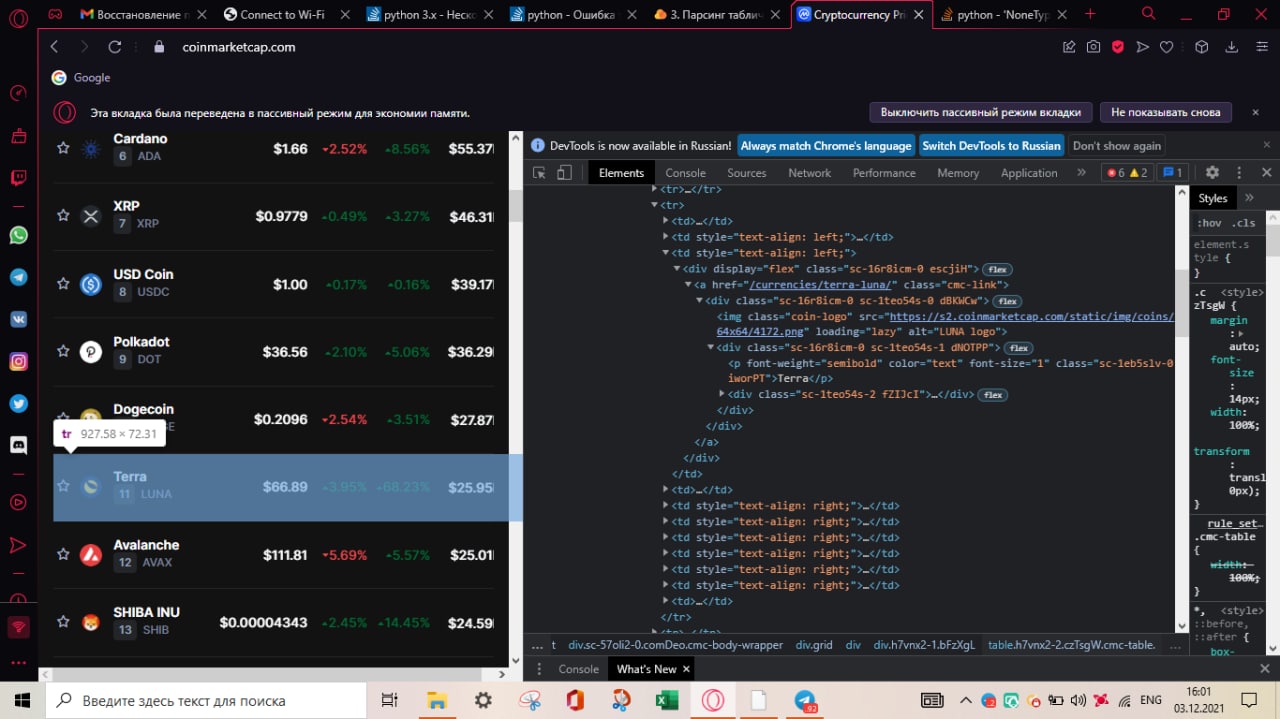Open Discord in the Opera sidebar
Screen dimensions: 1280x719
point(18,445)
